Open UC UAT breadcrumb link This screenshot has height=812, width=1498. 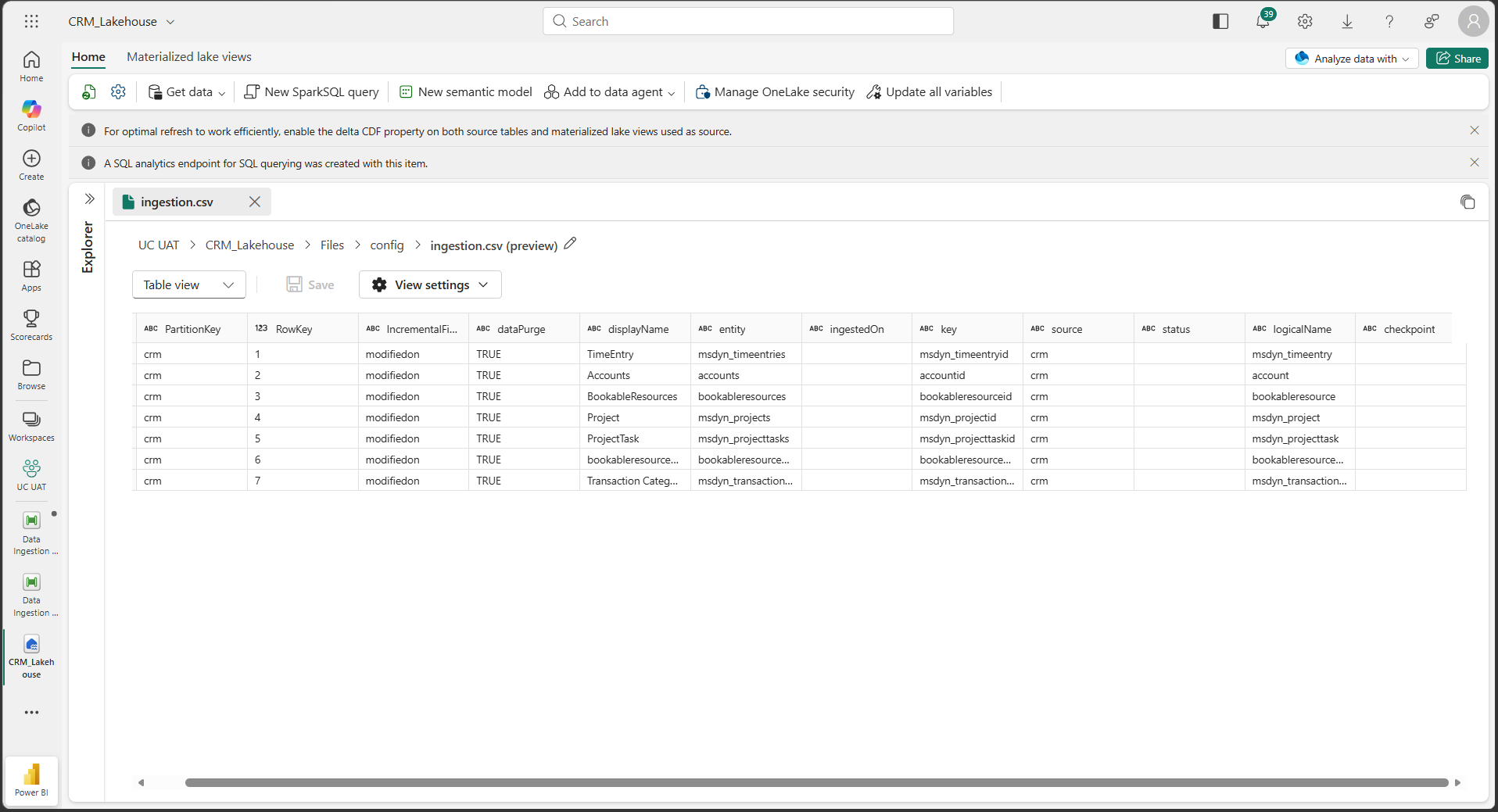tap(159, 245)
